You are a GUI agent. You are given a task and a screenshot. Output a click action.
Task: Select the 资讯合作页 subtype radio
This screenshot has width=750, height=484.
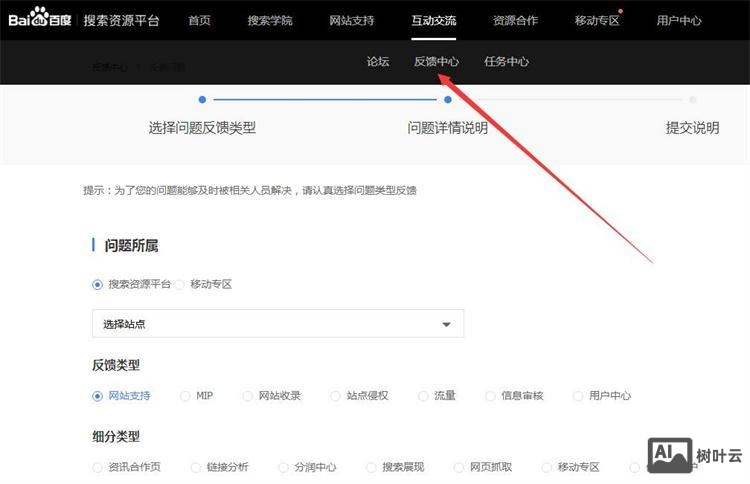point(97,467)
